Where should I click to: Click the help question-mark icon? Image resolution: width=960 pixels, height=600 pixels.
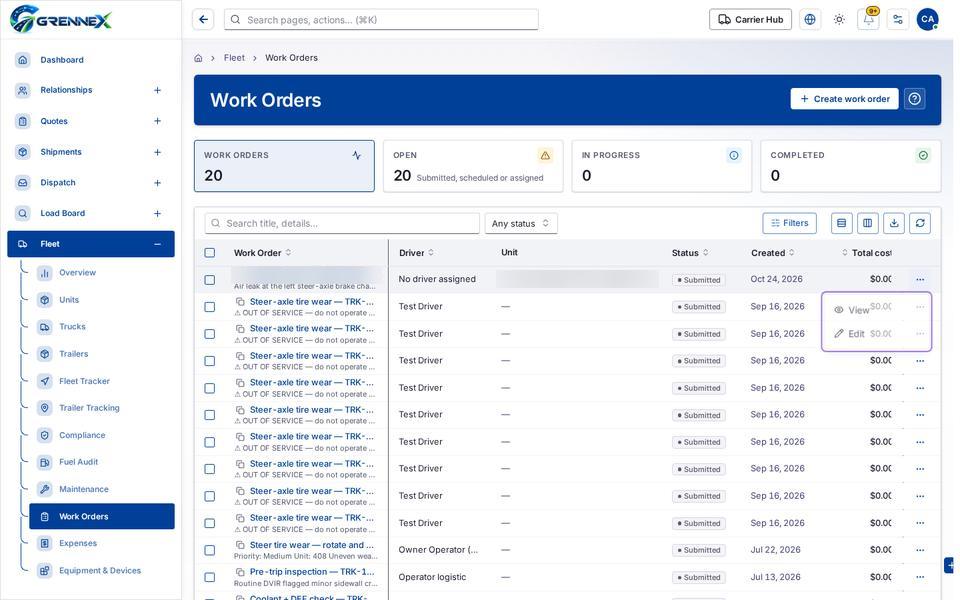pyautogui.click(x=915, y=99)
